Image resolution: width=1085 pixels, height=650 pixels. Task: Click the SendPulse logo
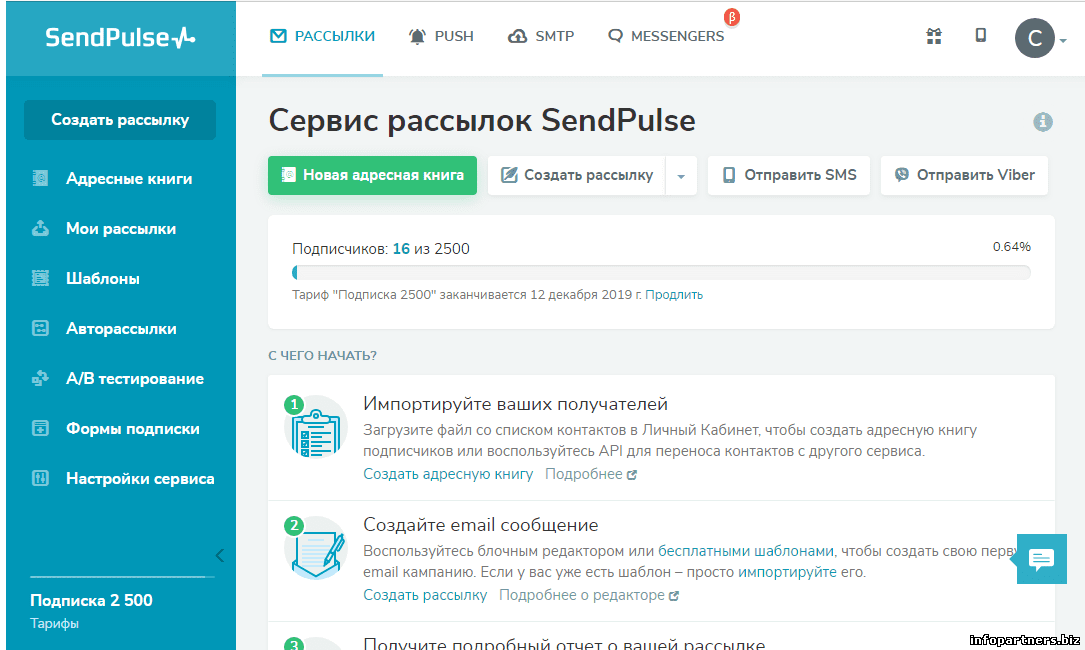[120, 37]
